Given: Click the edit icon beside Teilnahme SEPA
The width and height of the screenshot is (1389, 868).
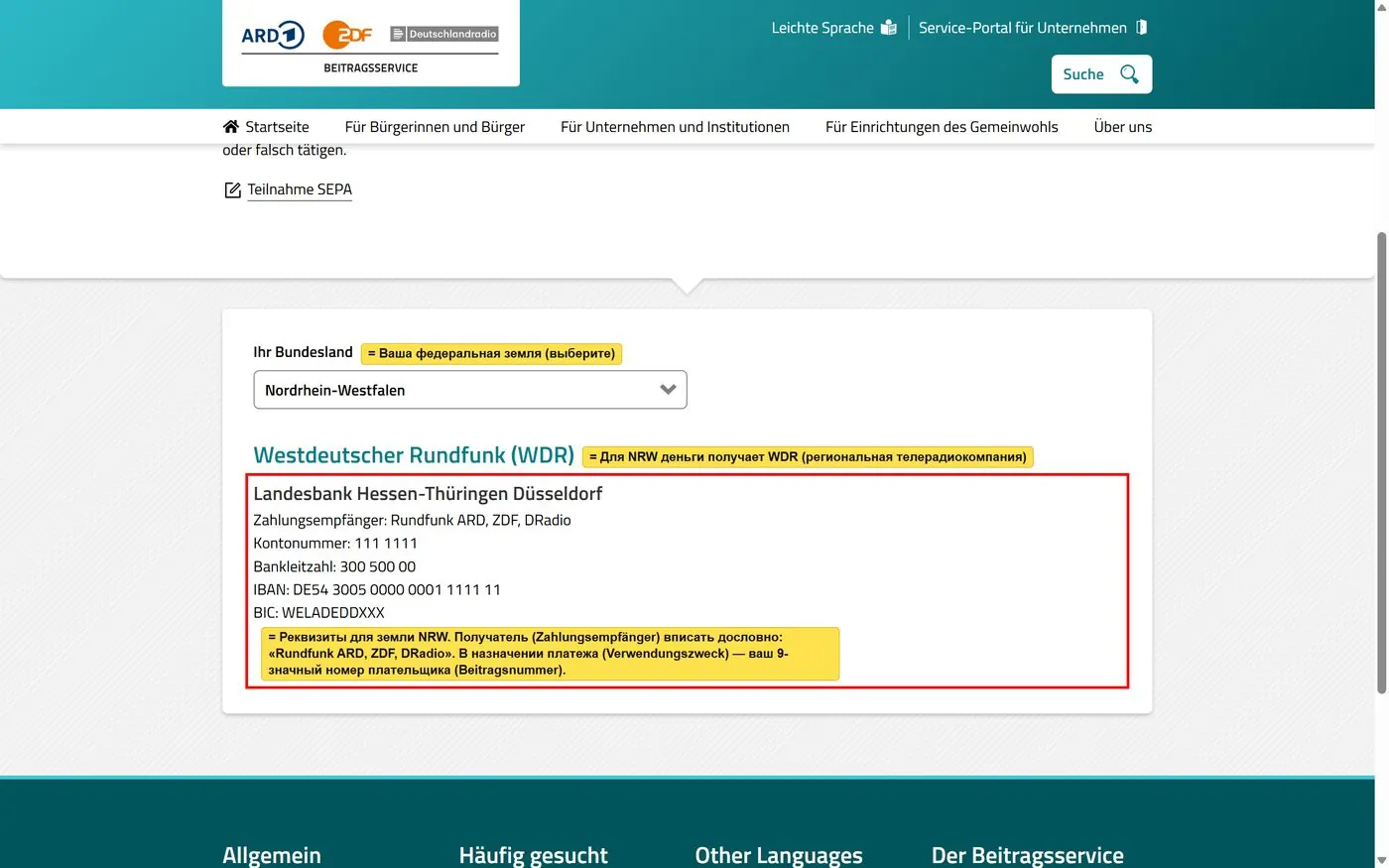Looking at the screenshot, I should (x=232, y=189).
